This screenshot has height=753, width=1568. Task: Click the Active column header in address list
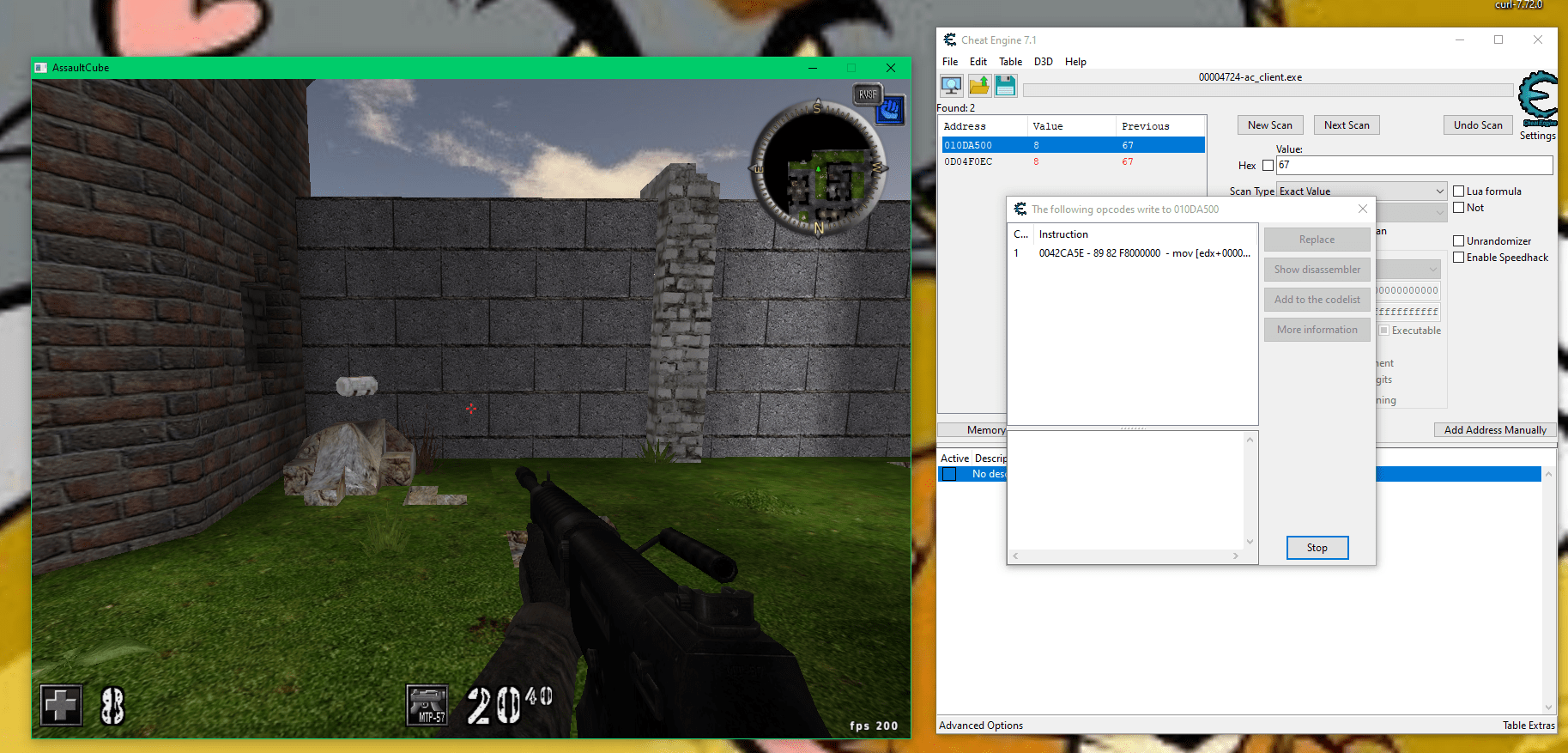954,458
